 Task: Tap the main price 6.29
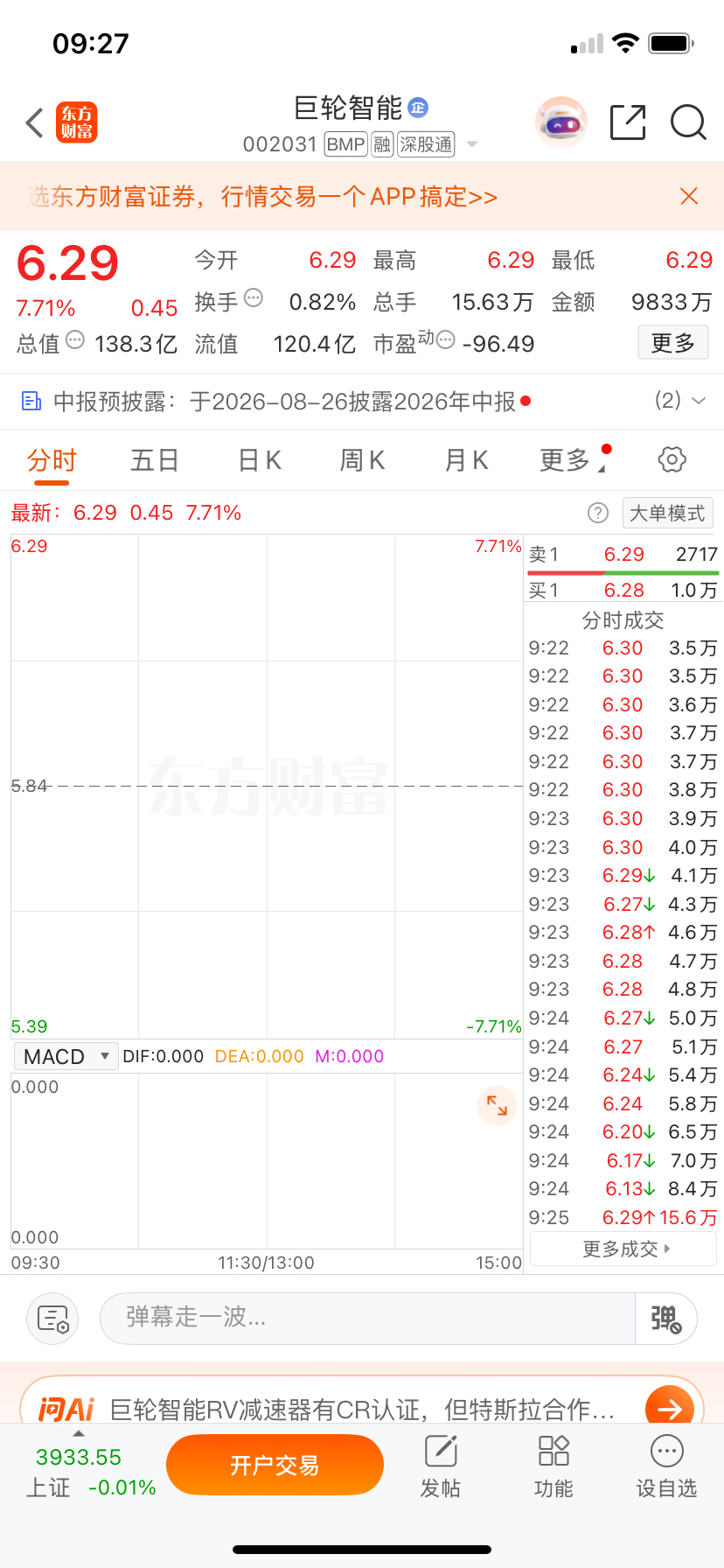click(67, 262)
